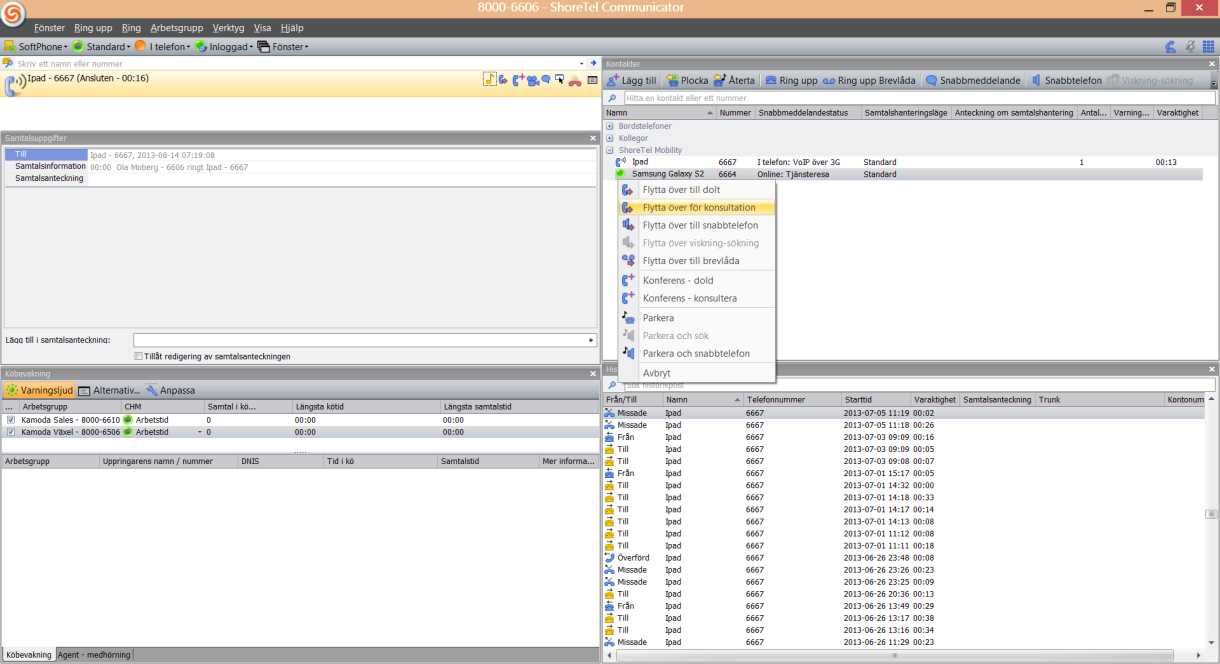This screenshot has height=664, width=1220.
Task: Close the Kontakter panel
Action: (1212, 63)
